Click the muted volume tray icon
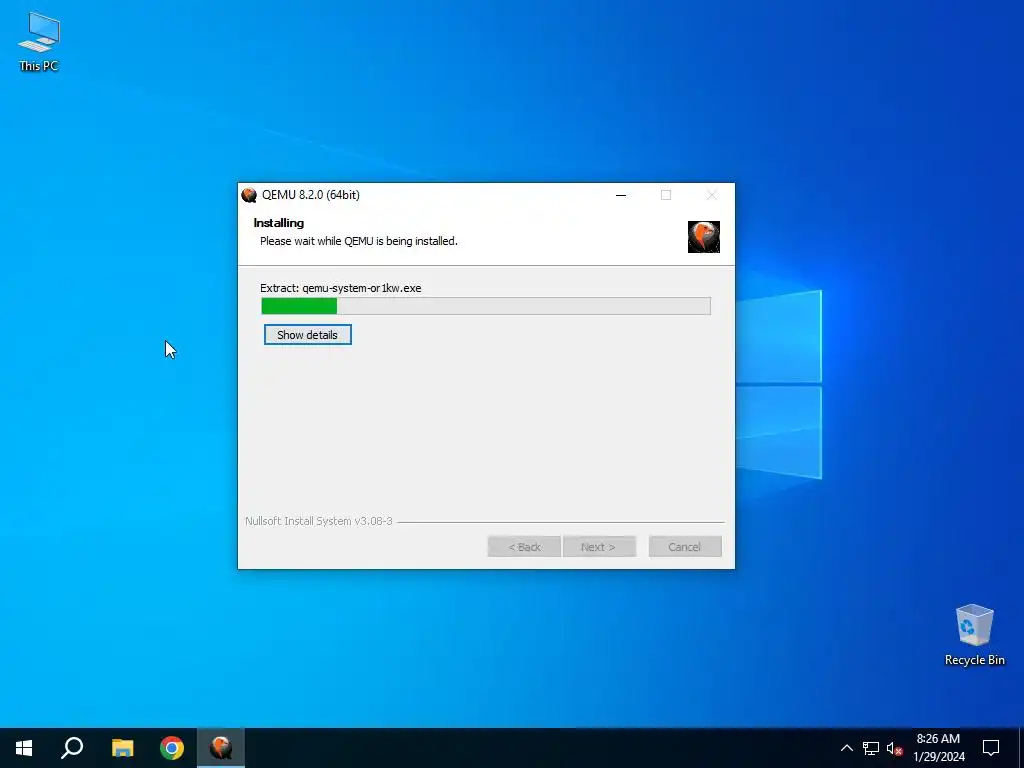The height and width of the screenshot is (768, 1024). (x=894, y=748)
